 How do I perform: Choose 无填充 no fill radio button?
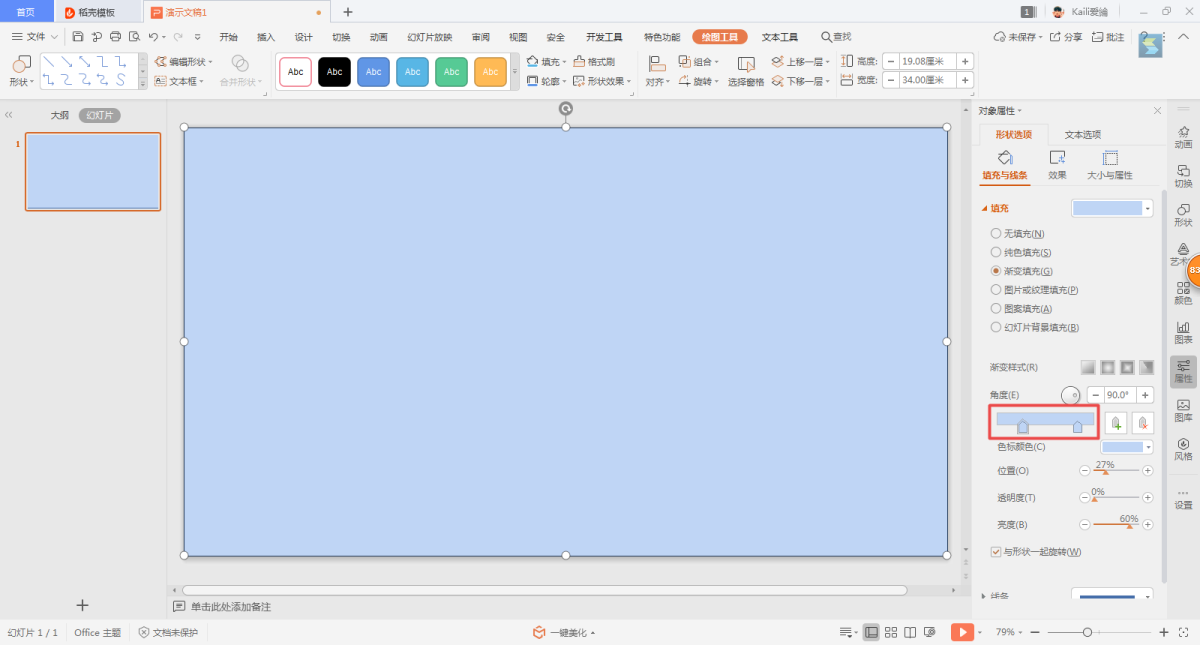point(996,233)
